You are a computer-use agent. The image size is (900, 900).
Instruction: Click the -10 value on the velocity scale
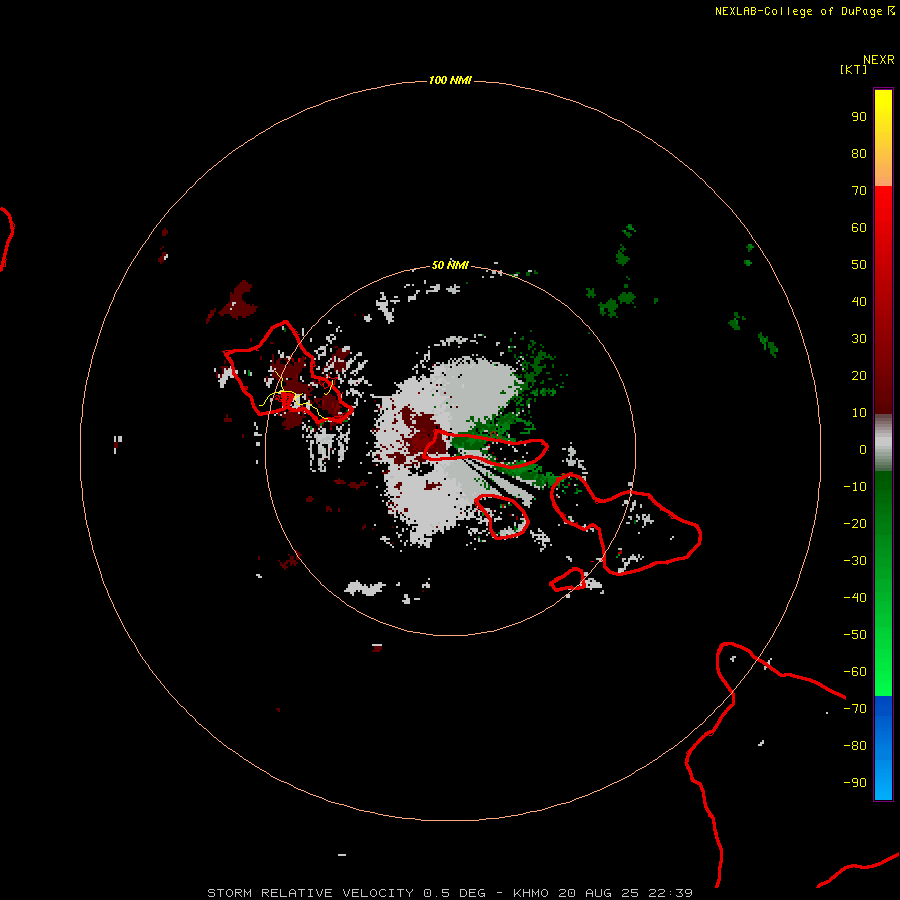pos(855,487)
